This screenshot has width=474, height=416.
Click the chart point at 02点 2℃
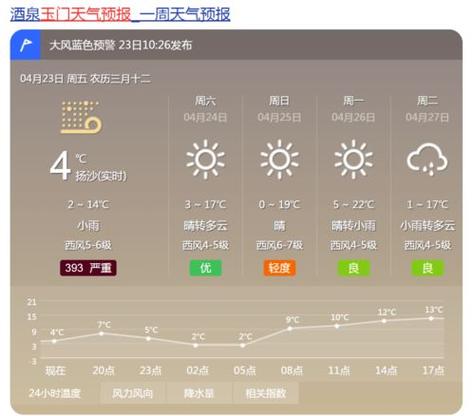pyautogui.click(x=196, y=345)
